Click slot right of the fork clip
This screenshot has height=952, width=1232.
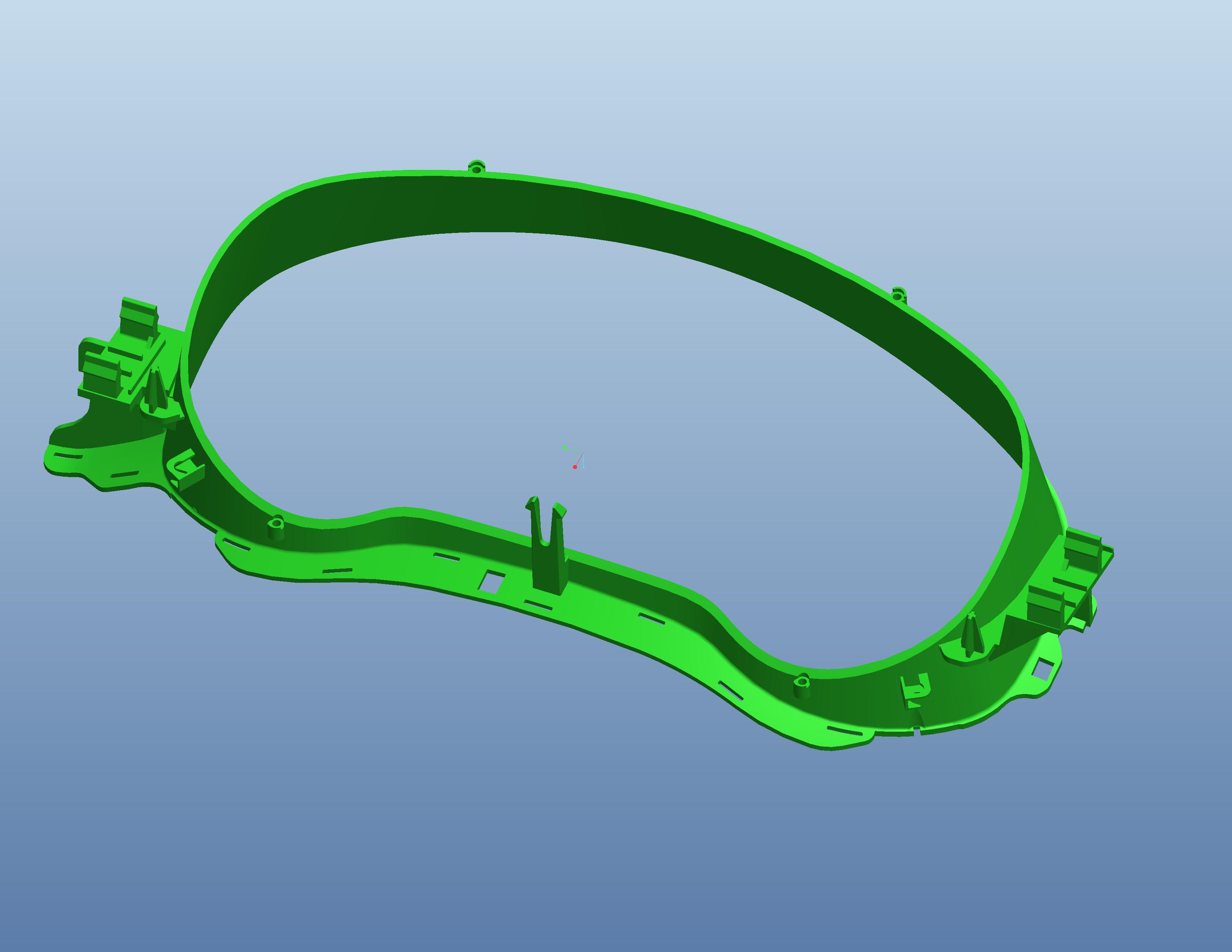651,619
